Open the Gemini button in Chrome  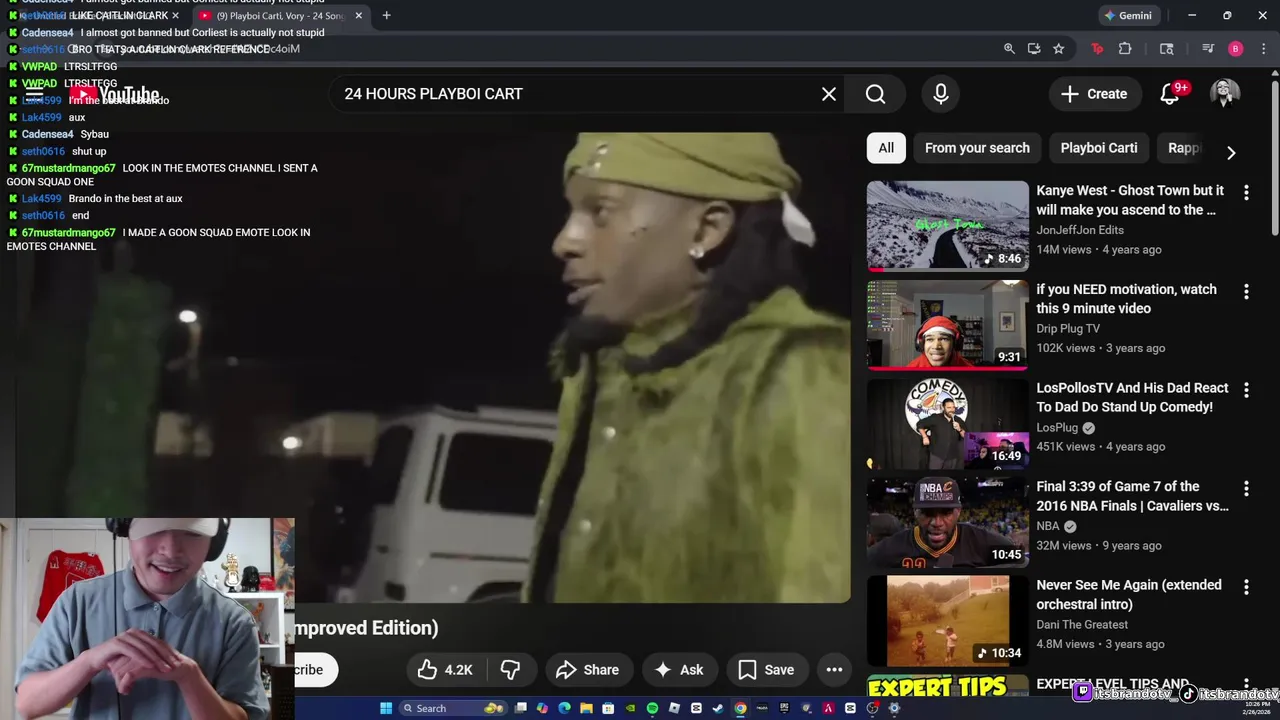1128,16
